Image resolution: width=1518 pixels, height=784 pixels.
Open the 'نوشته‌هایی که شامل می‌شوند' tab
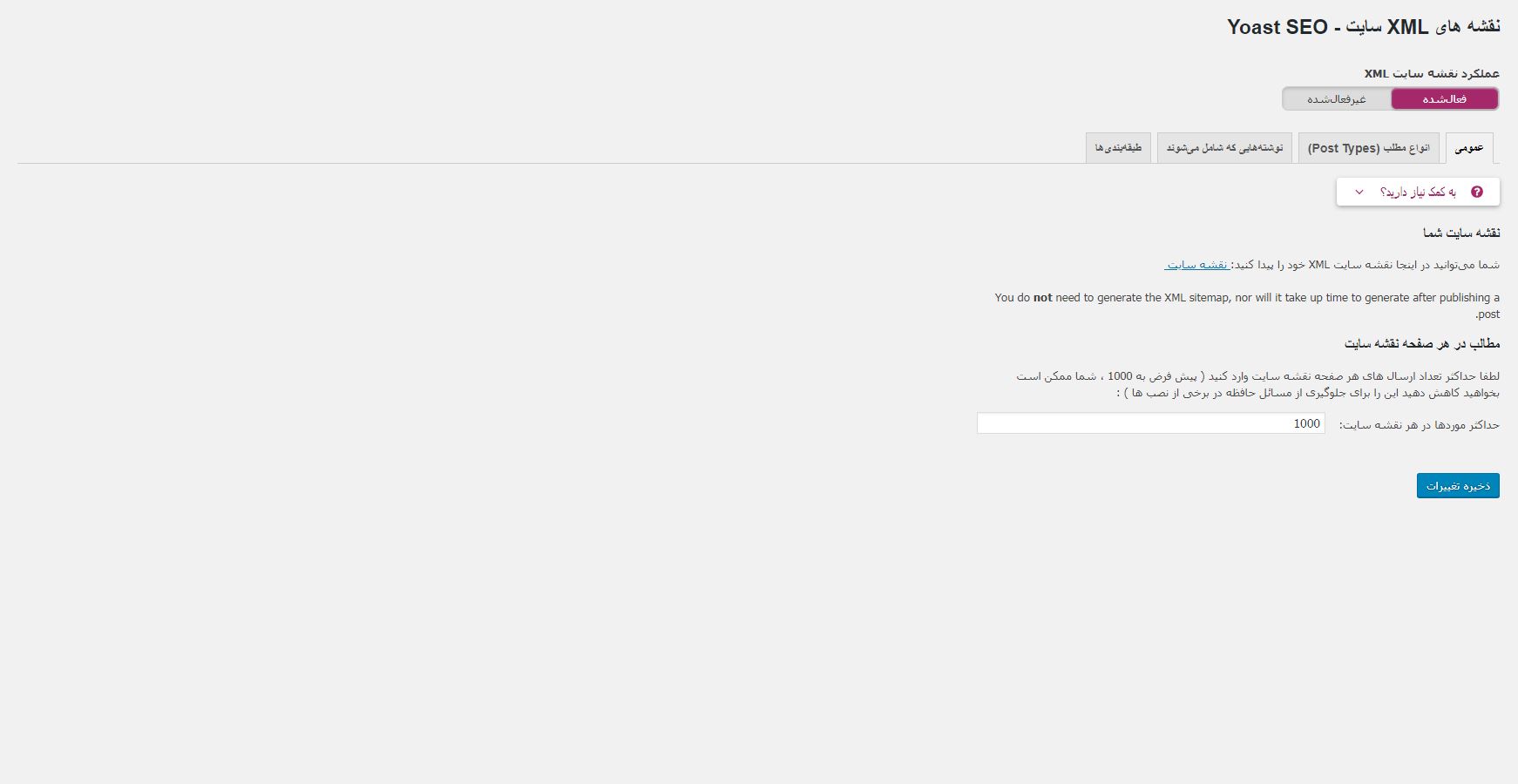(x=1224, y=148)
